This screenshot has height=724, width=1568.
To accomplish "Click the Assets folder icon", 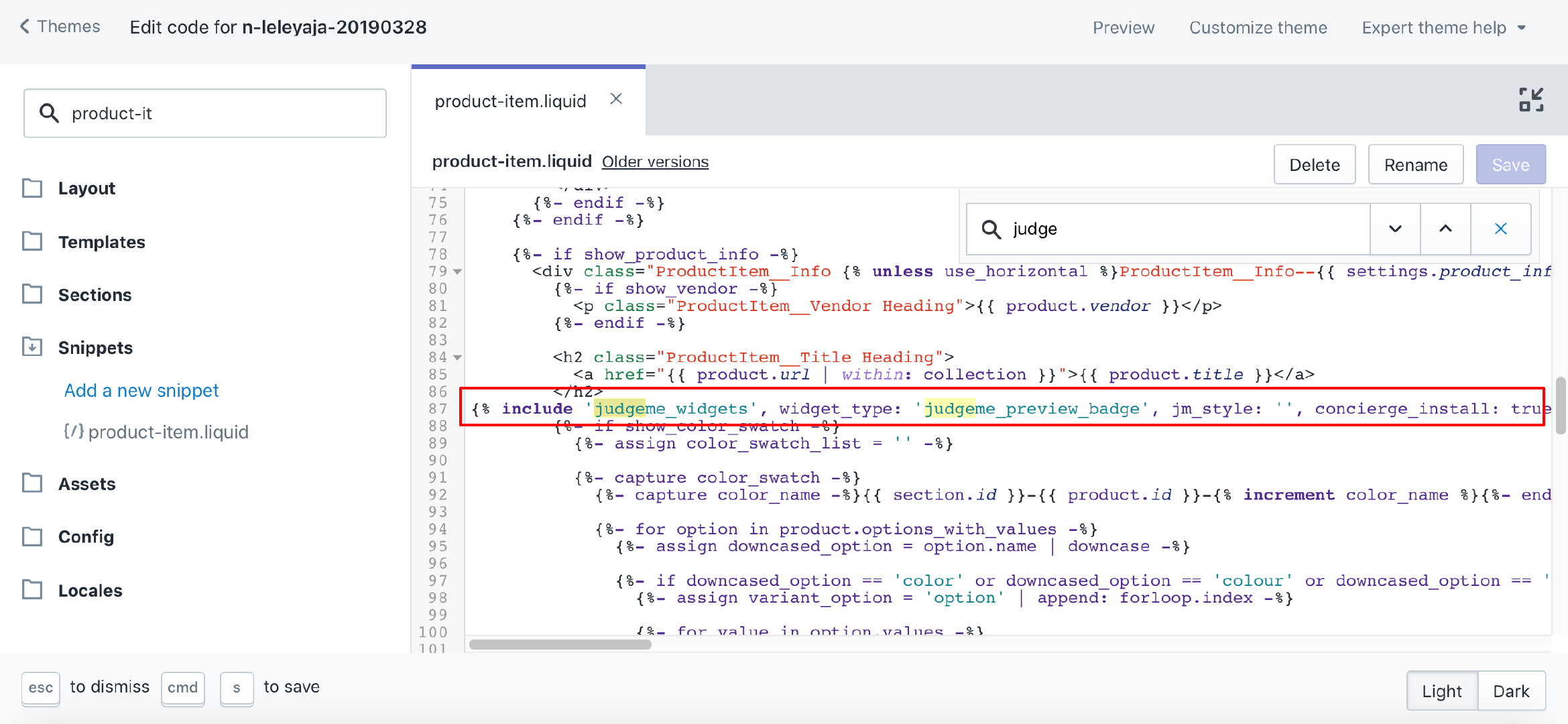I will pos(32,483).
